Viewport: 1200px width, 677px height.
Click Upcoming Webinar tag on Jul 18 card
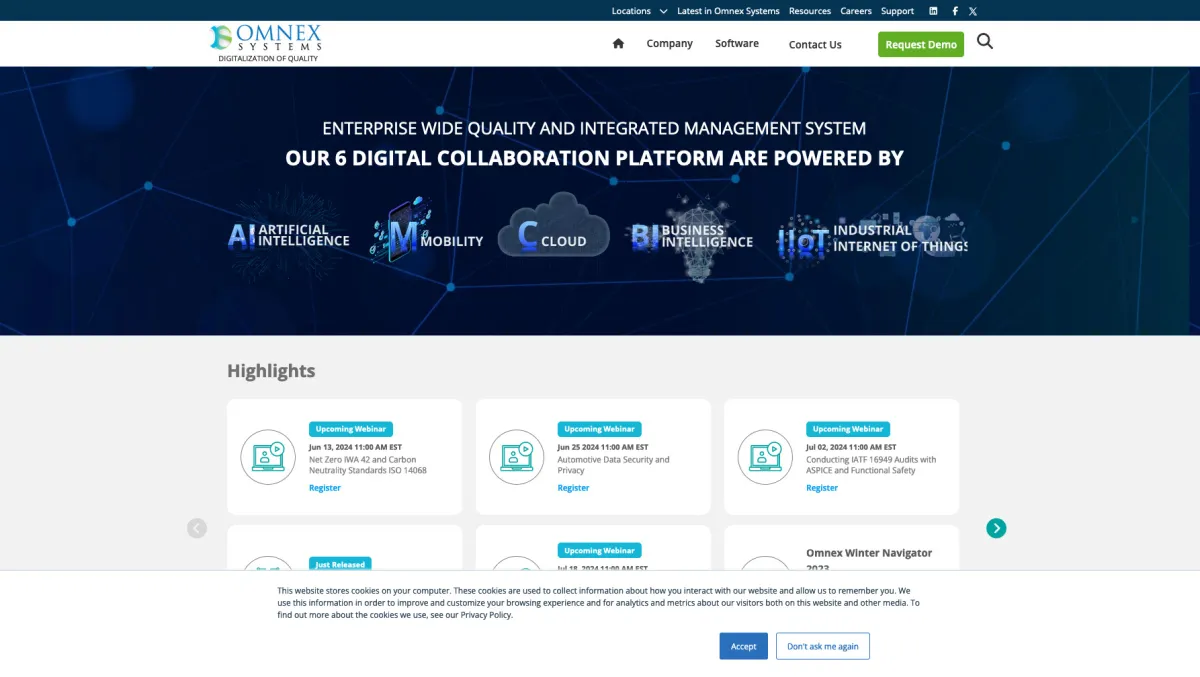click(599, 550)
